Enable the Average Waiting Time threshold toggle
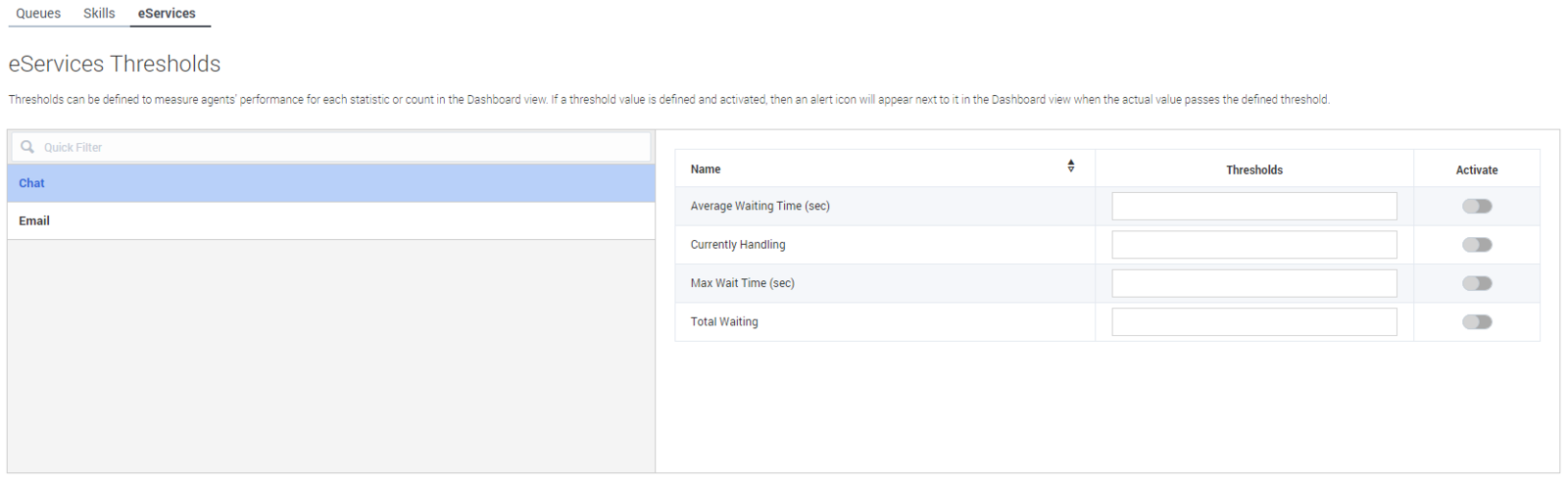 click(1476, 207)
